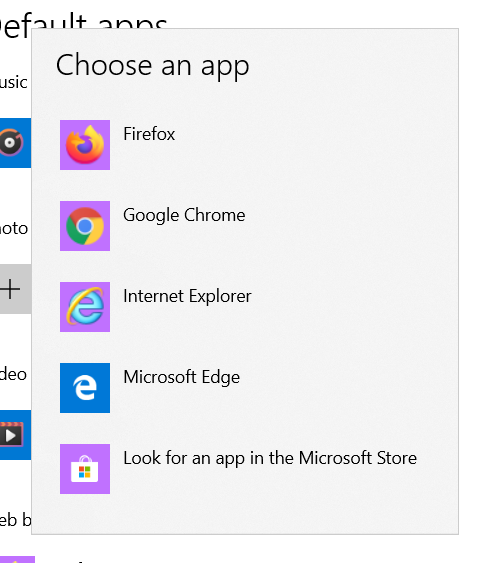The width and height of the screenshot is (495, 563).
Task: Open the Microsoft Store bag icon
Action: pyautogui.click(x=85, y=469)
